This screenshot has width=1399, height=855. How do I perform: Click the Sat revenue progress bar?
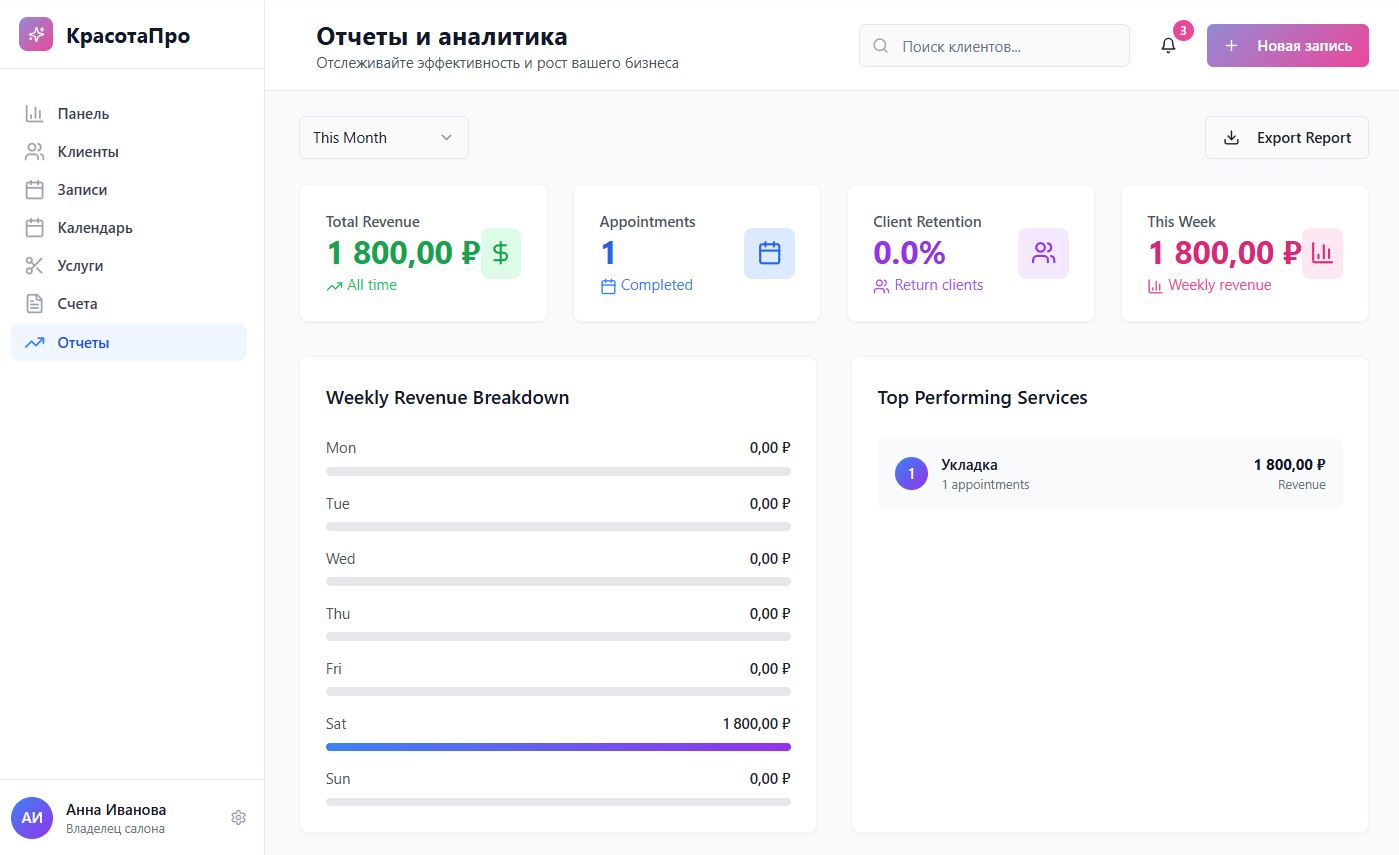pos(558,746)
